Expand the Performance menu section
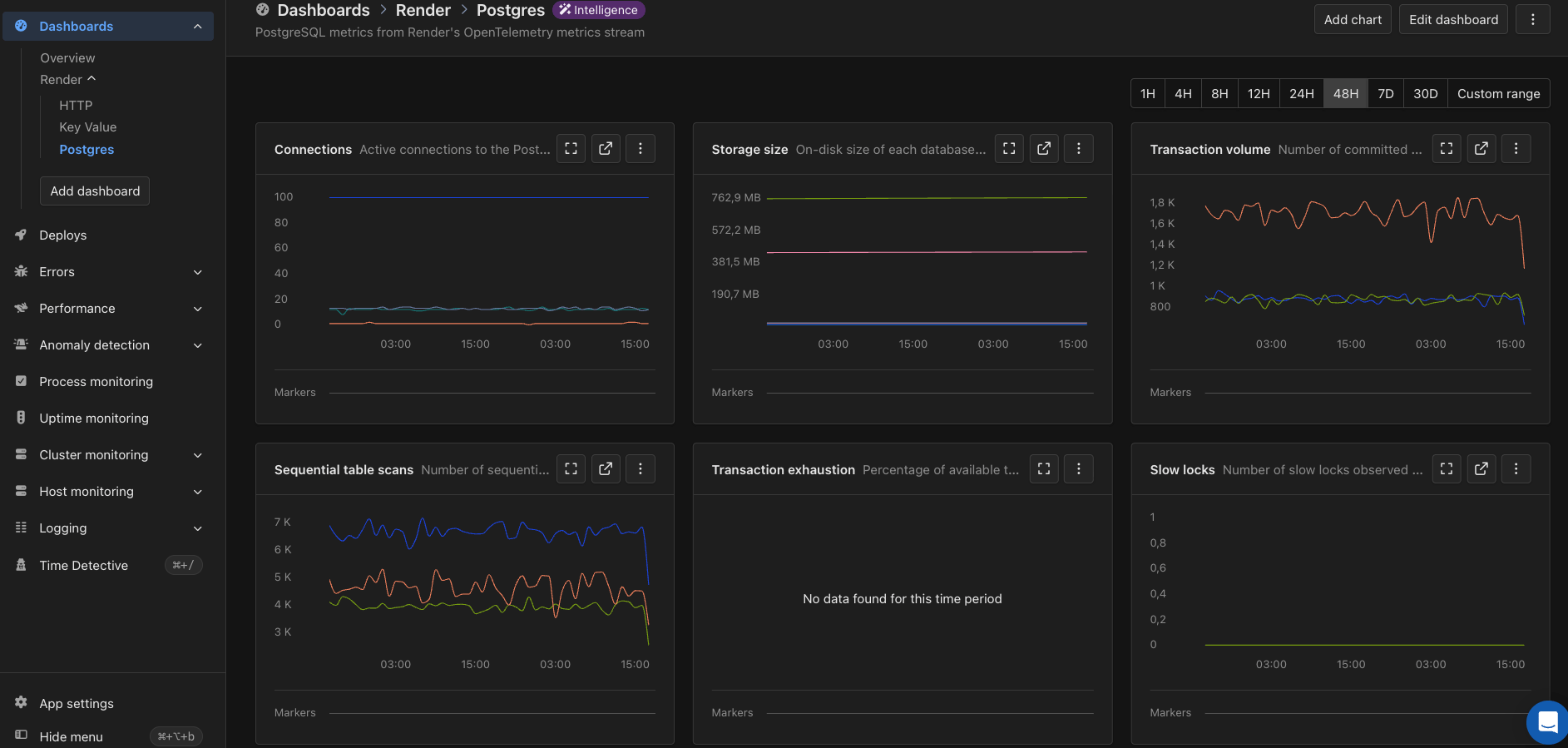 [x=198, y=309]
